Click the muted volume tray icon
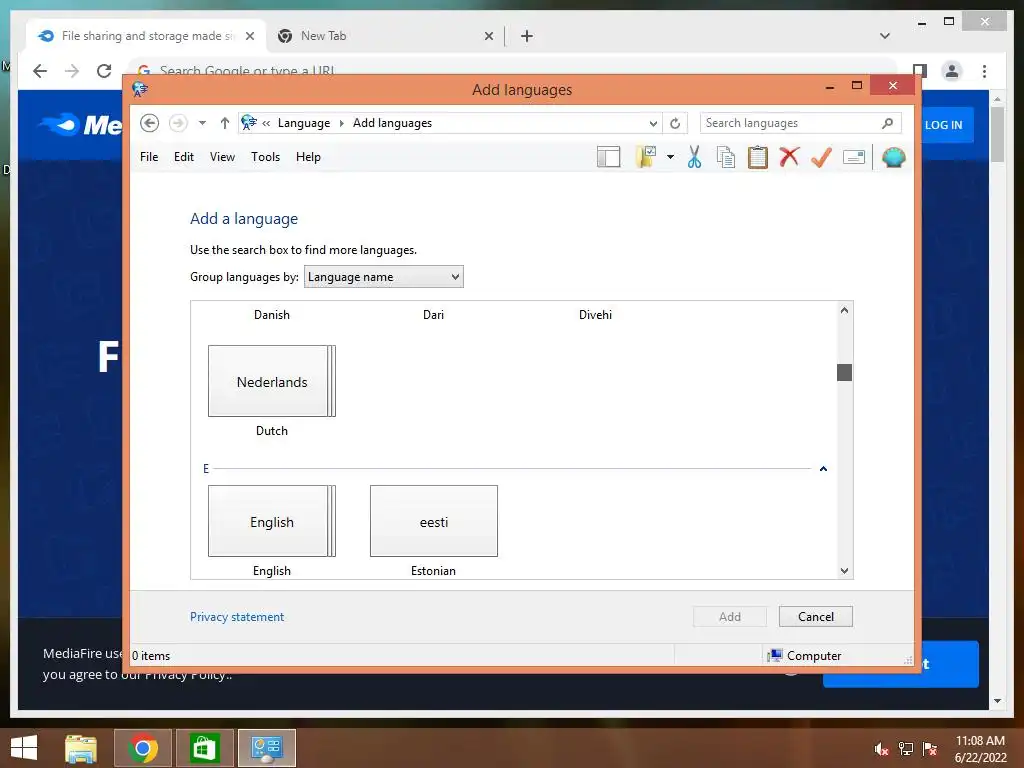The image size is (1024, 768). [881, 749]
